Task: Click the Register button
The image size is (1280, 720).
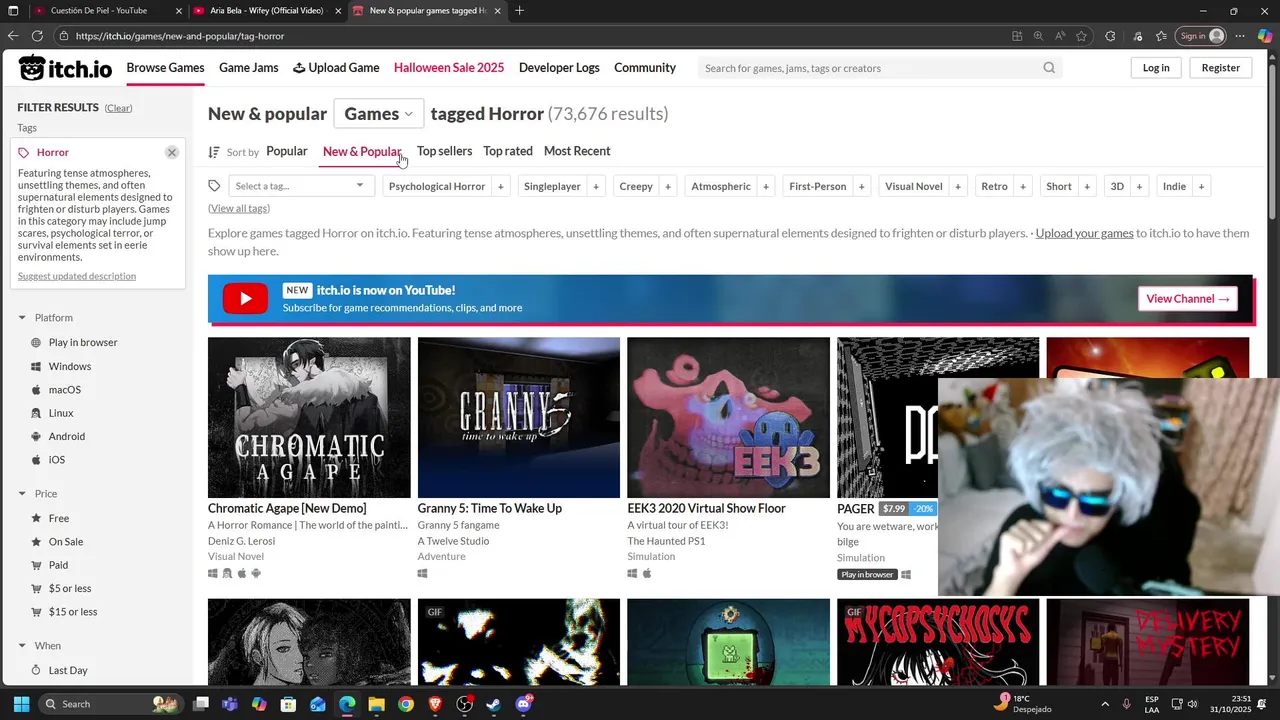Action: pyautogui.click(x=1221, y=68)
